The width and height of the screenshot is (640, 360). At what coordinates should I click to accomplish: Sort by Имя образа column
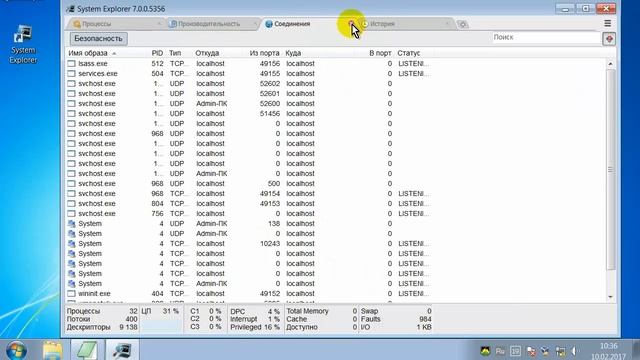coord(88,53)
